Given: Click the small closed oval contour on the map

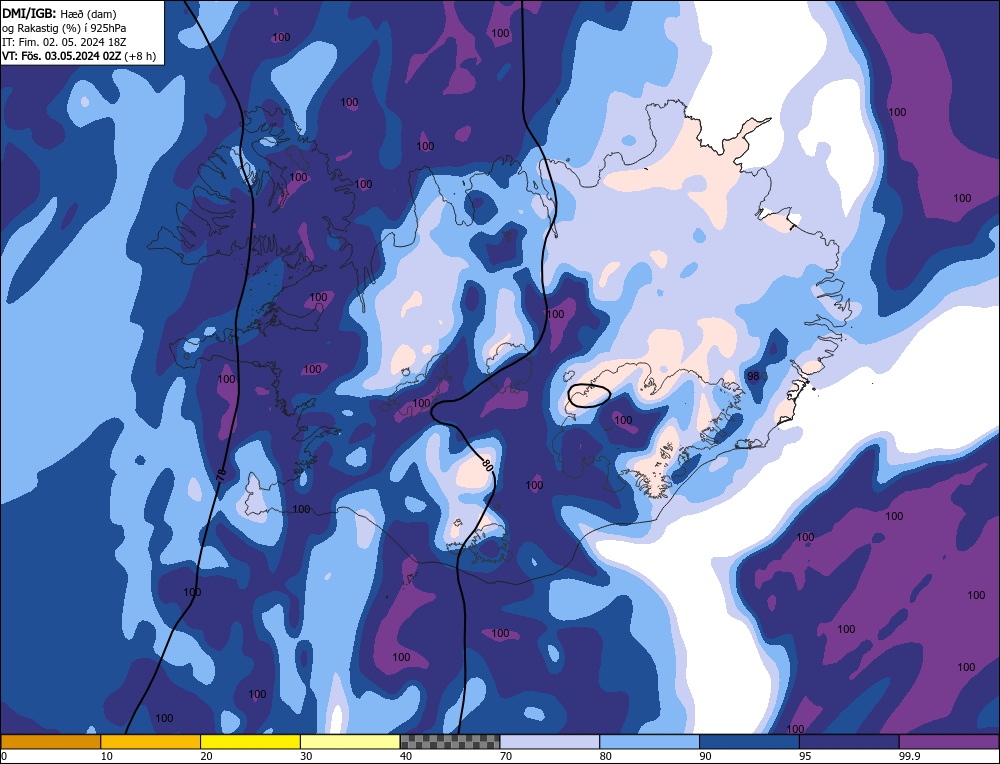Looking at the screenshot, I should click(x=588, y=395).
